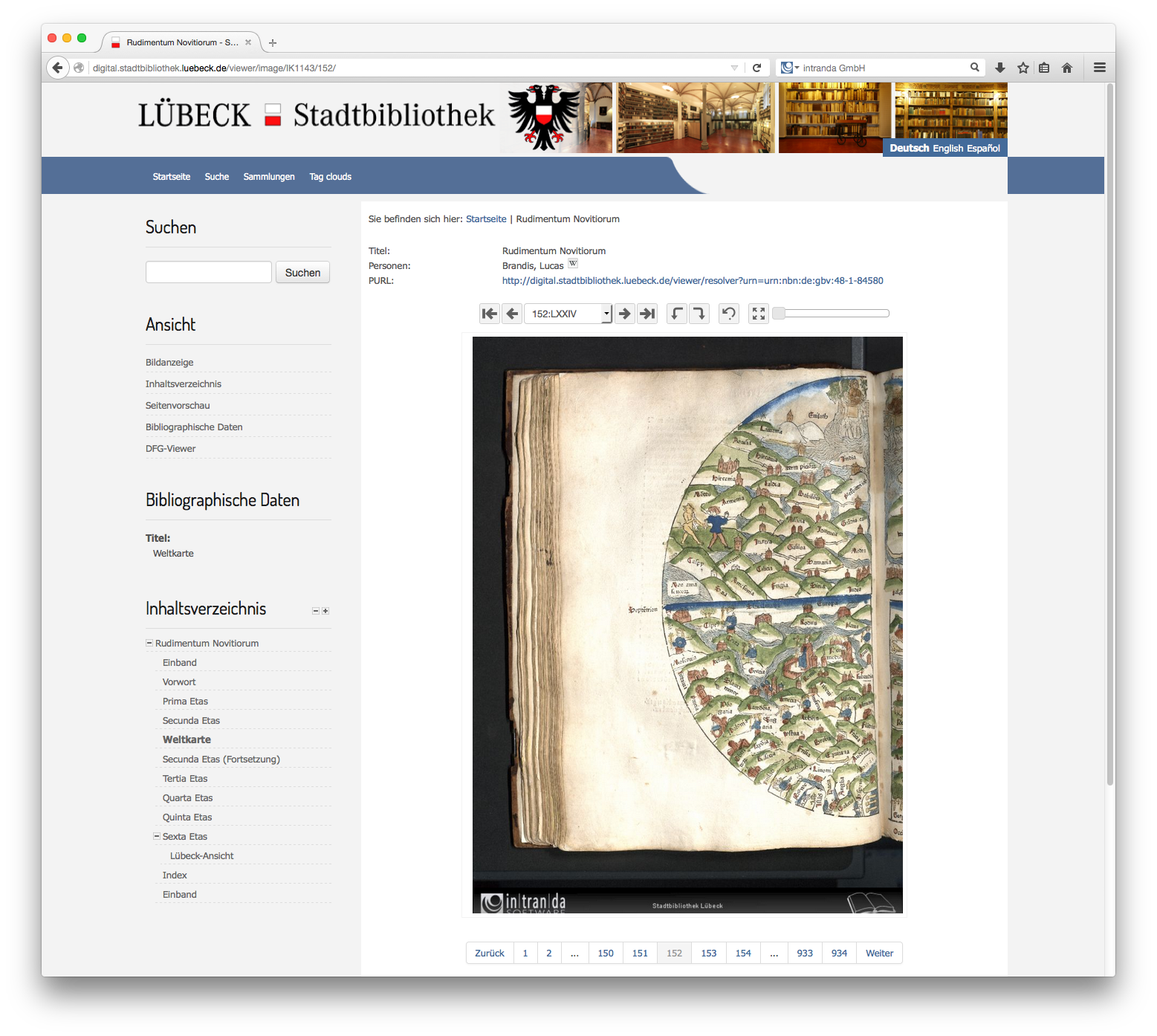The image size is (1157, 1036).
Task: Open Prima Etas chapter
Action: (185, 702)
